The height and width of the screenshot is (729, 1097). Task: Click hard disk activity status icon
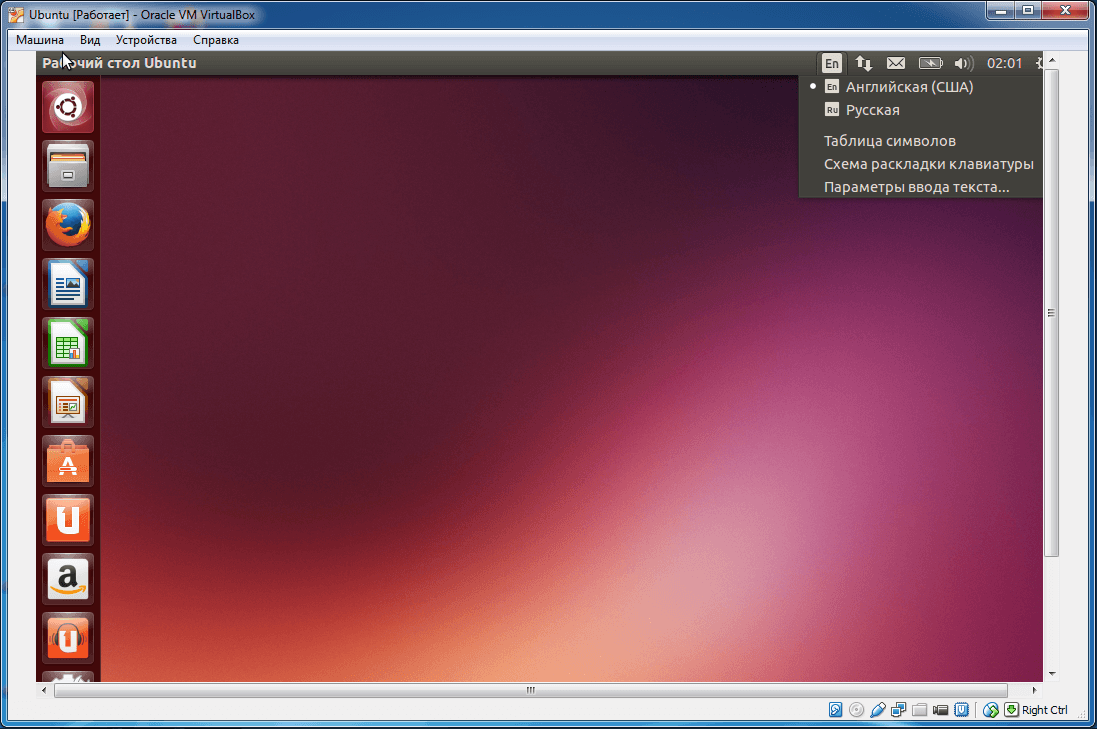[835, 709]
